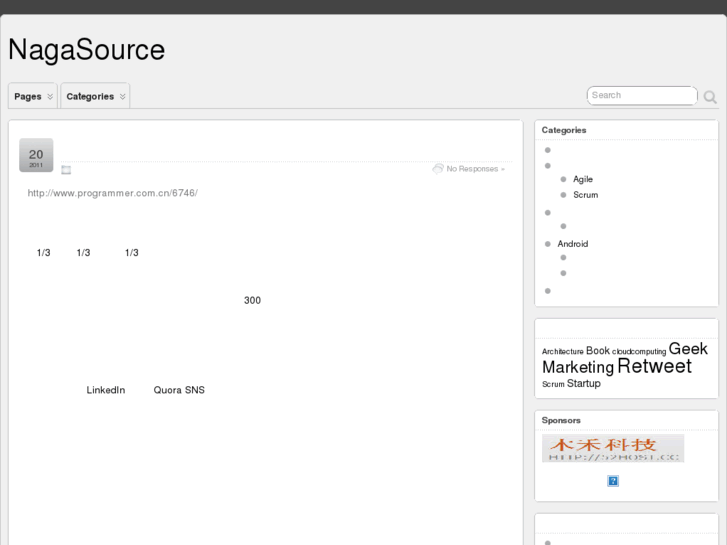The image size is (727, 545).
Task: Select the Agile category
Action: point(583,179)
